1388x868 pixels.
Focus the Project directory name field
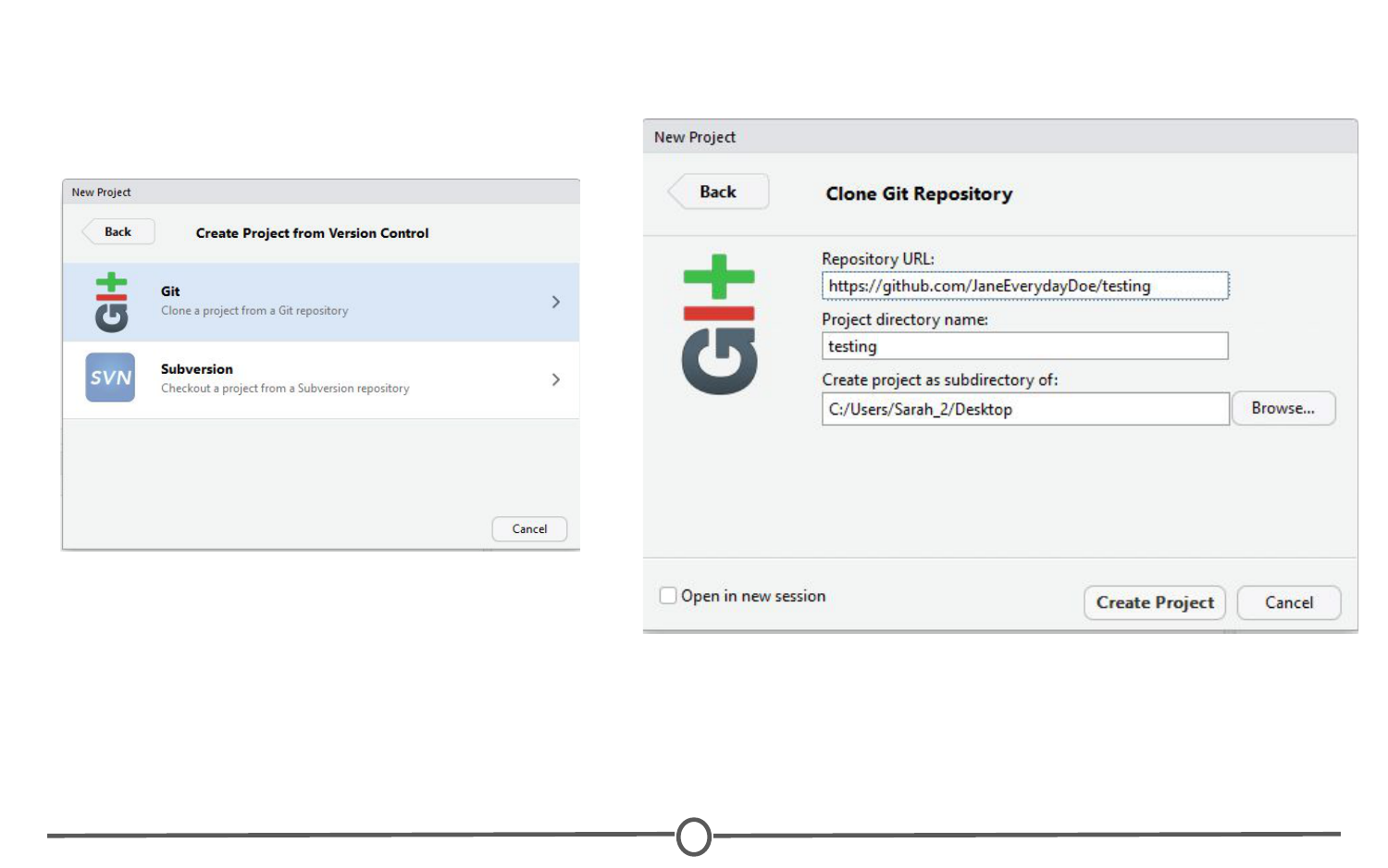point(1024,346)
